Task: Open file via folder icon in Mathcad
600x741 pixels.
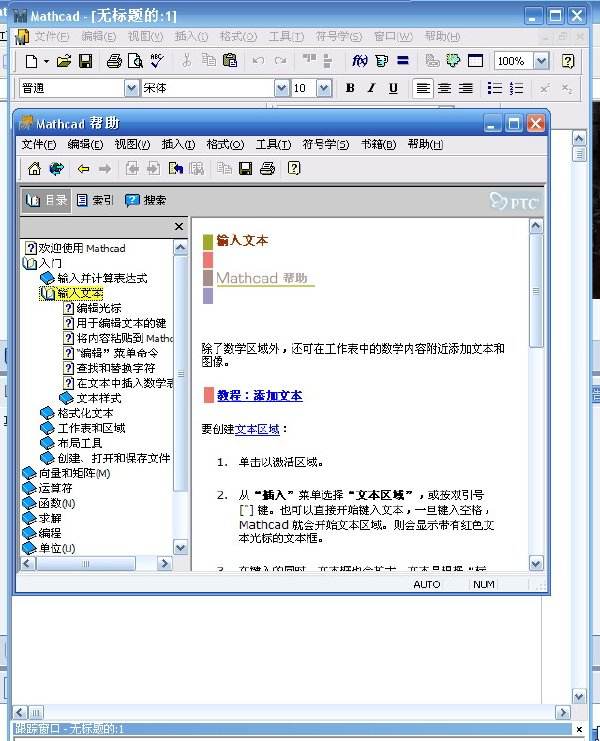Action: tap(64, 61)
